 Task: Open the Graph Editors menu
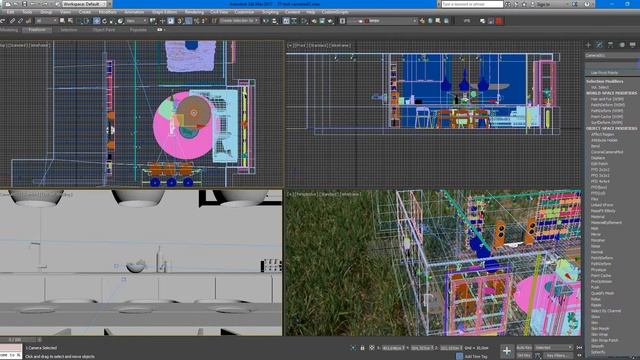point(164,12)
